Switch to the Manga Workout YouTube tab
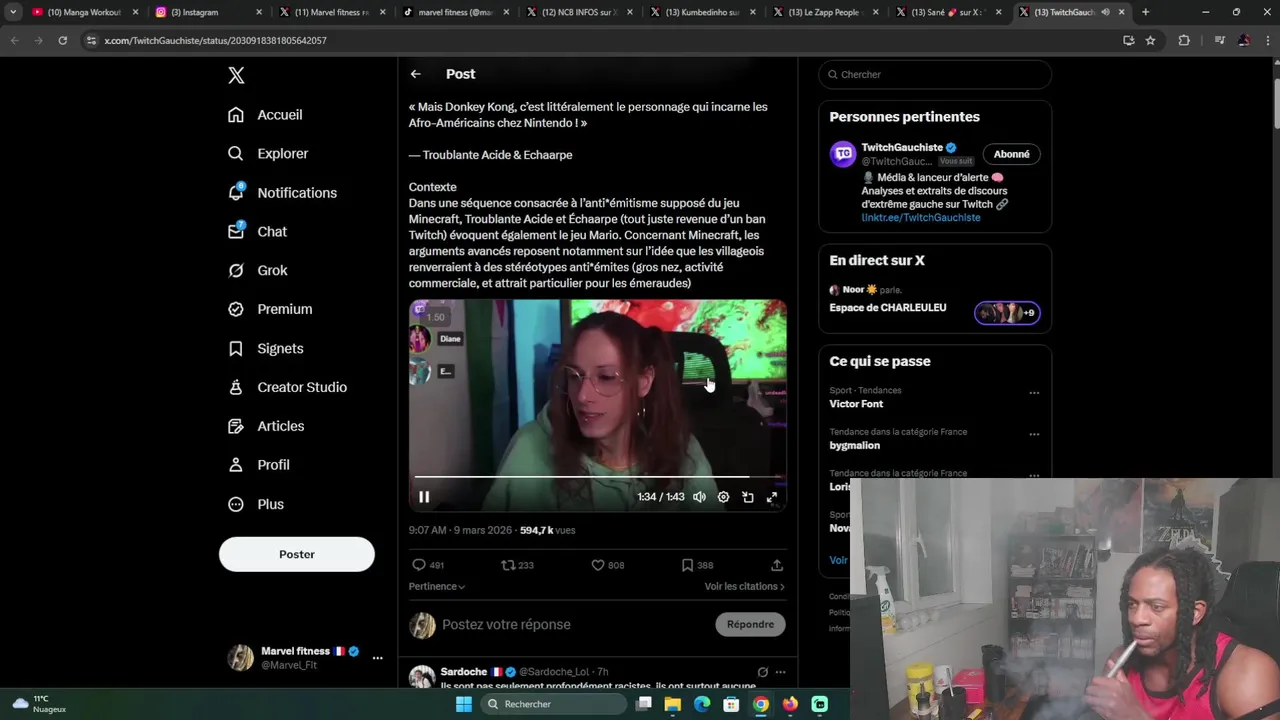1280x720 pixels. (83, 12)
